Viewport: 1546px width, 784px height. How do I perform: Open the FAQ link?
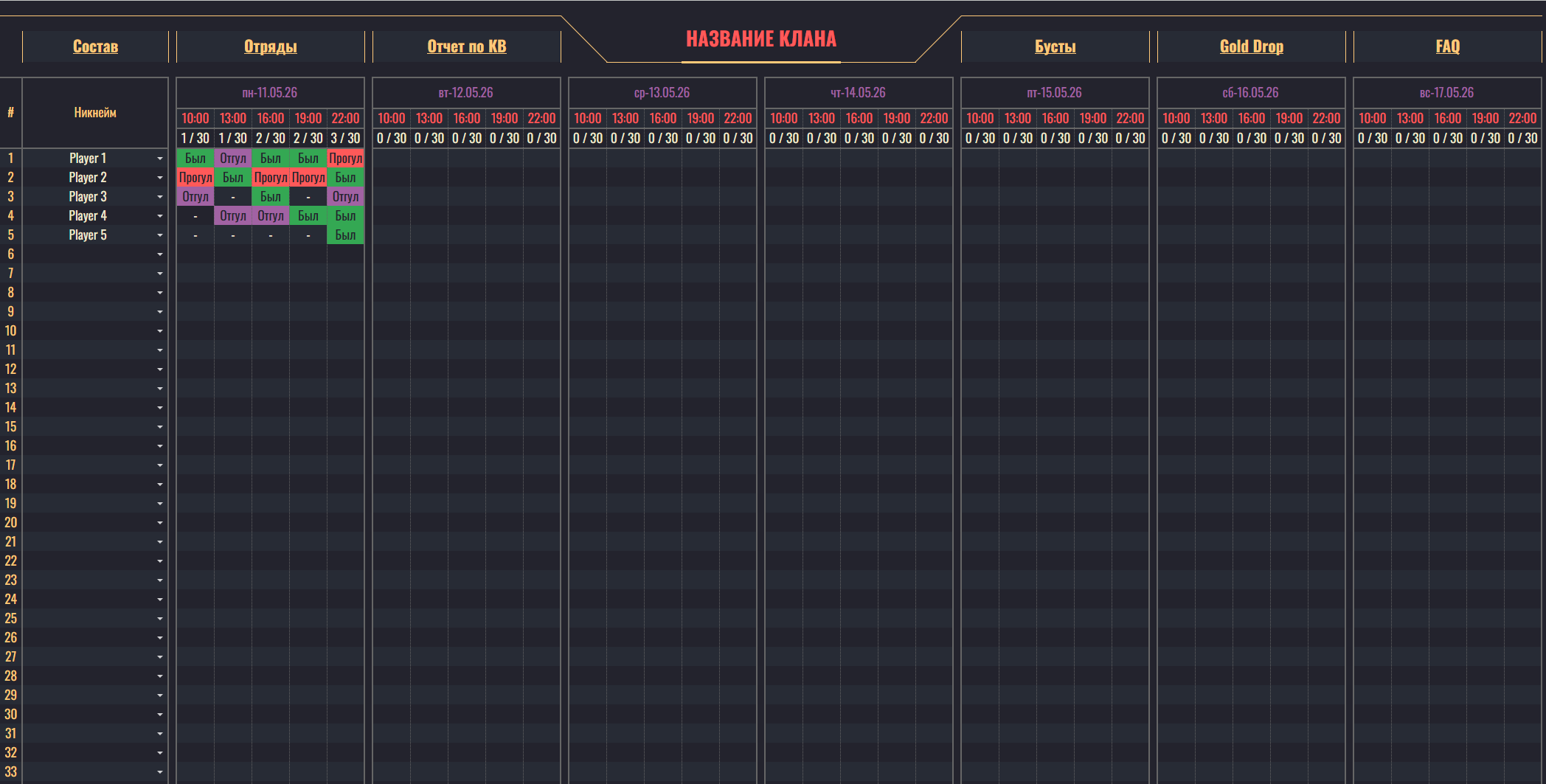coord(1448,46)
